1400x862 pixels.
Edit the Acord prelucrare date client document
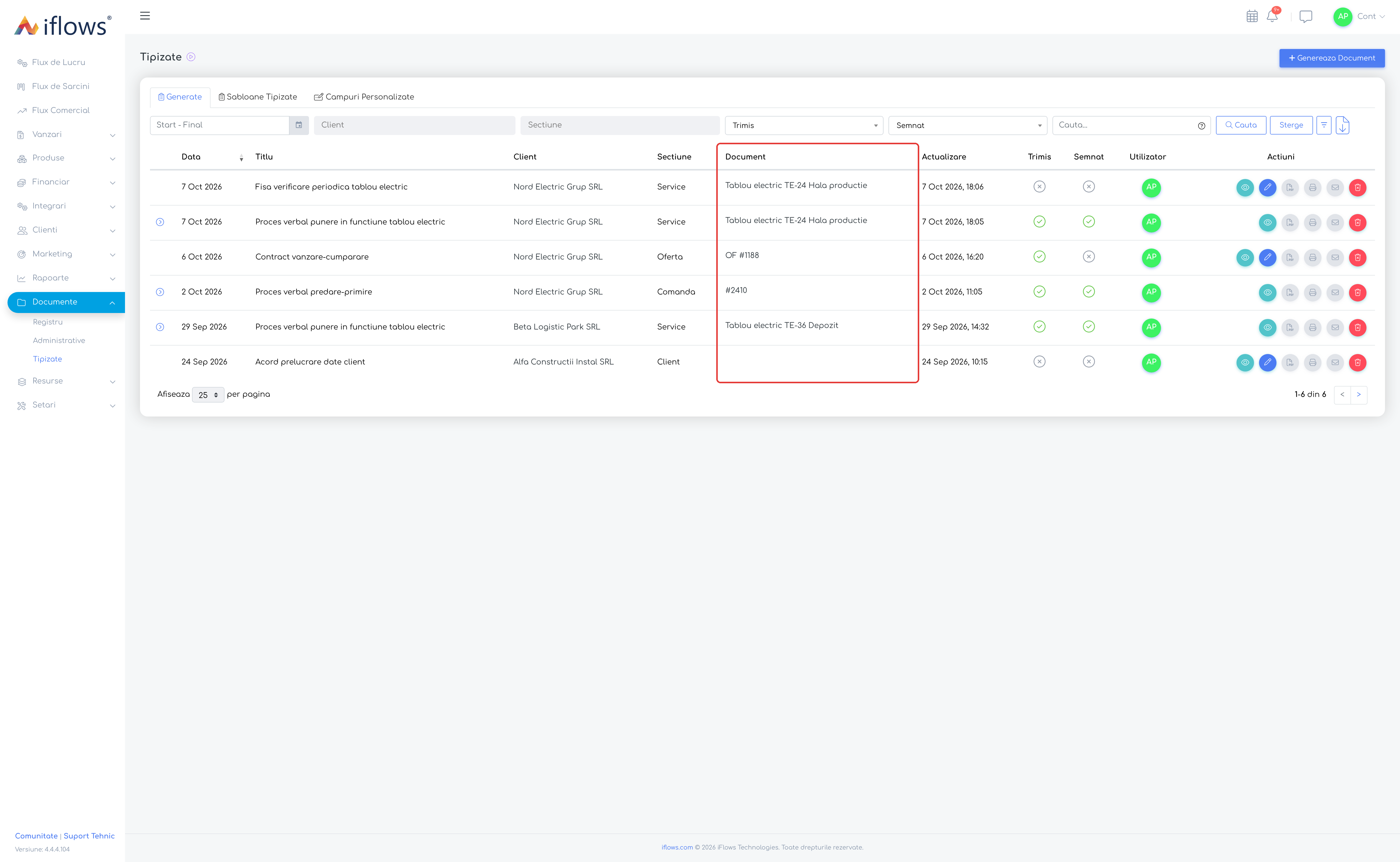coord(1267,362)
